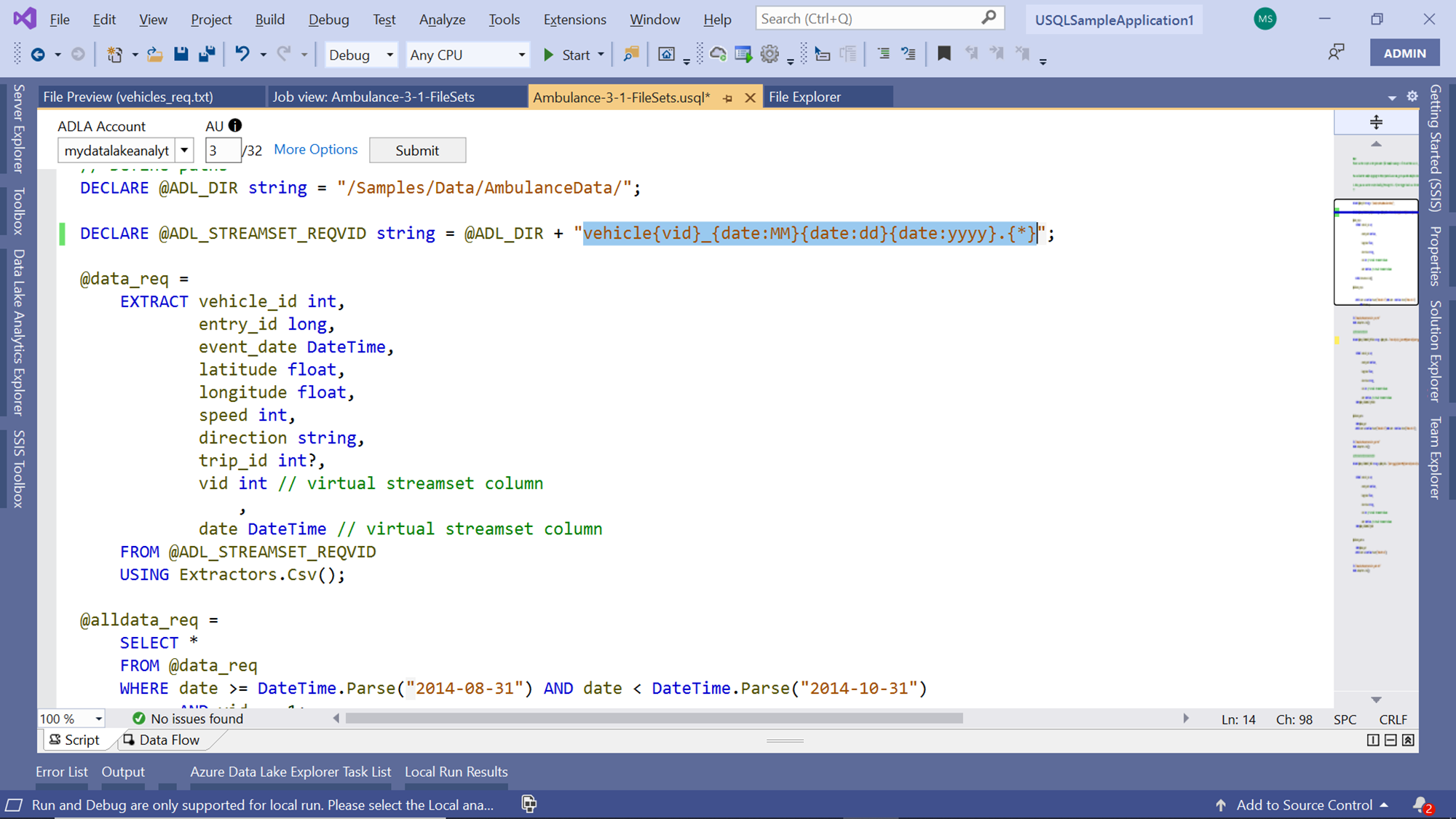Viewport: 1456px width, 819px height.
Task: Click the Send Feedback icon
Action: [x=1336, y=52]
